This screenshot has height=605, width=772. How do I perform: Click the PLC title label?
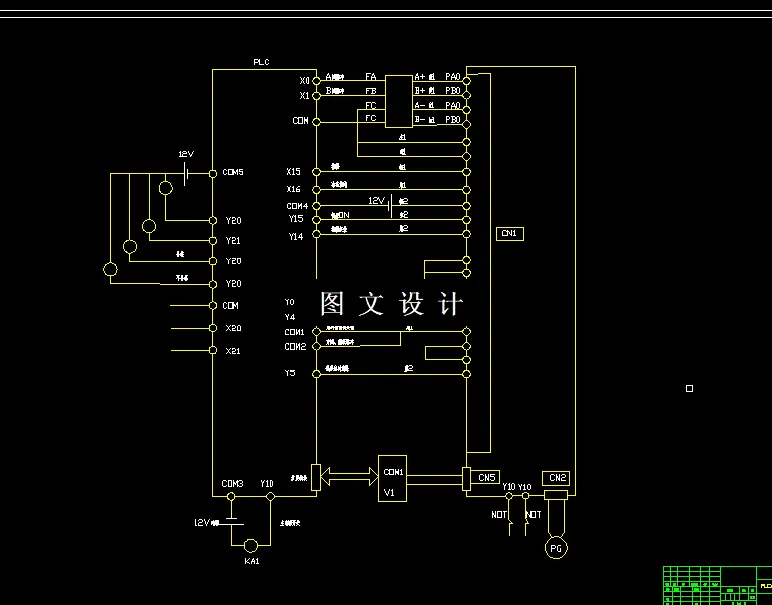pyautogui.click(x=261, y=62)
